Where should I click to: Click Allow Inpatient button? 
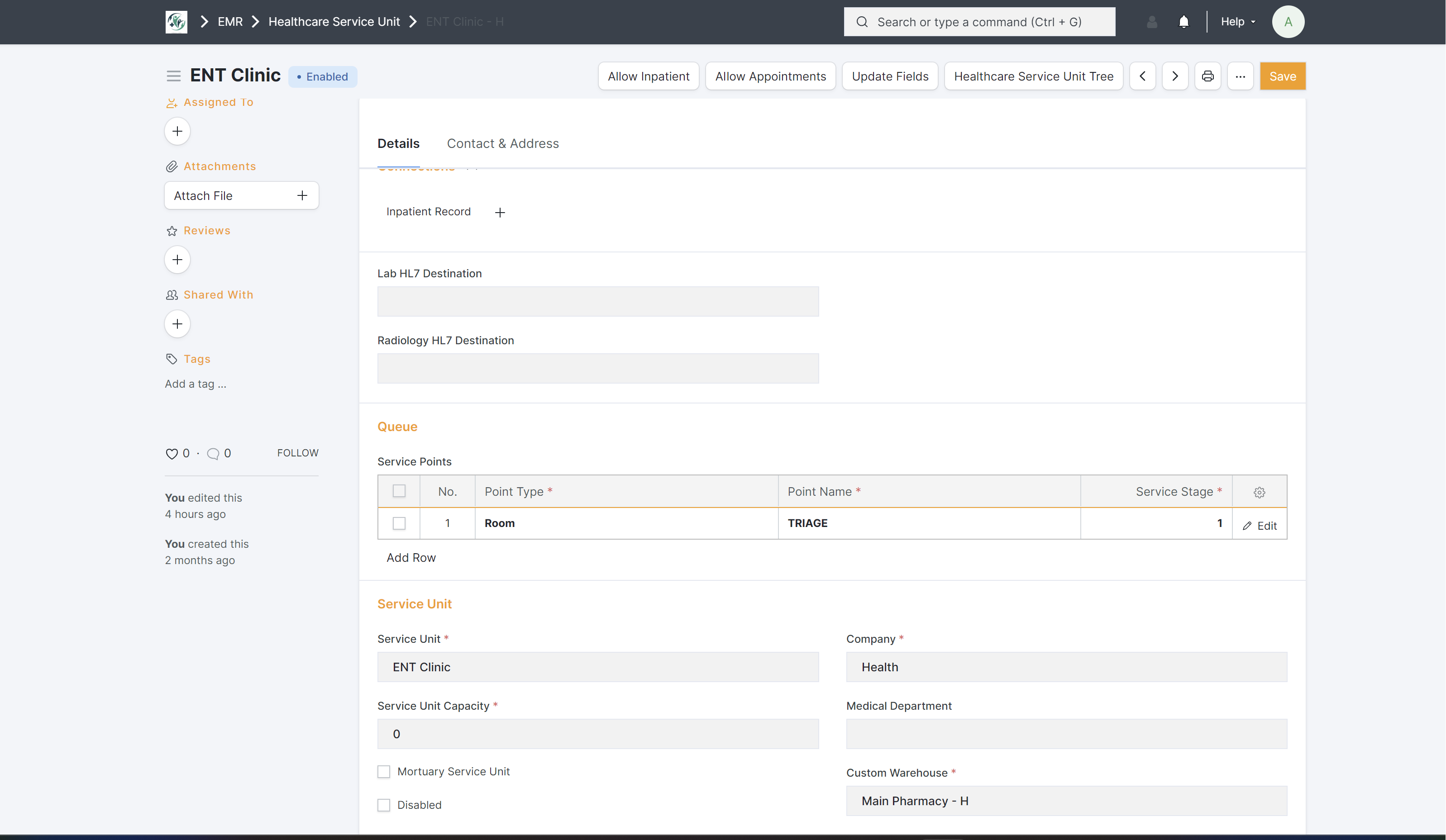click(649, 76)
